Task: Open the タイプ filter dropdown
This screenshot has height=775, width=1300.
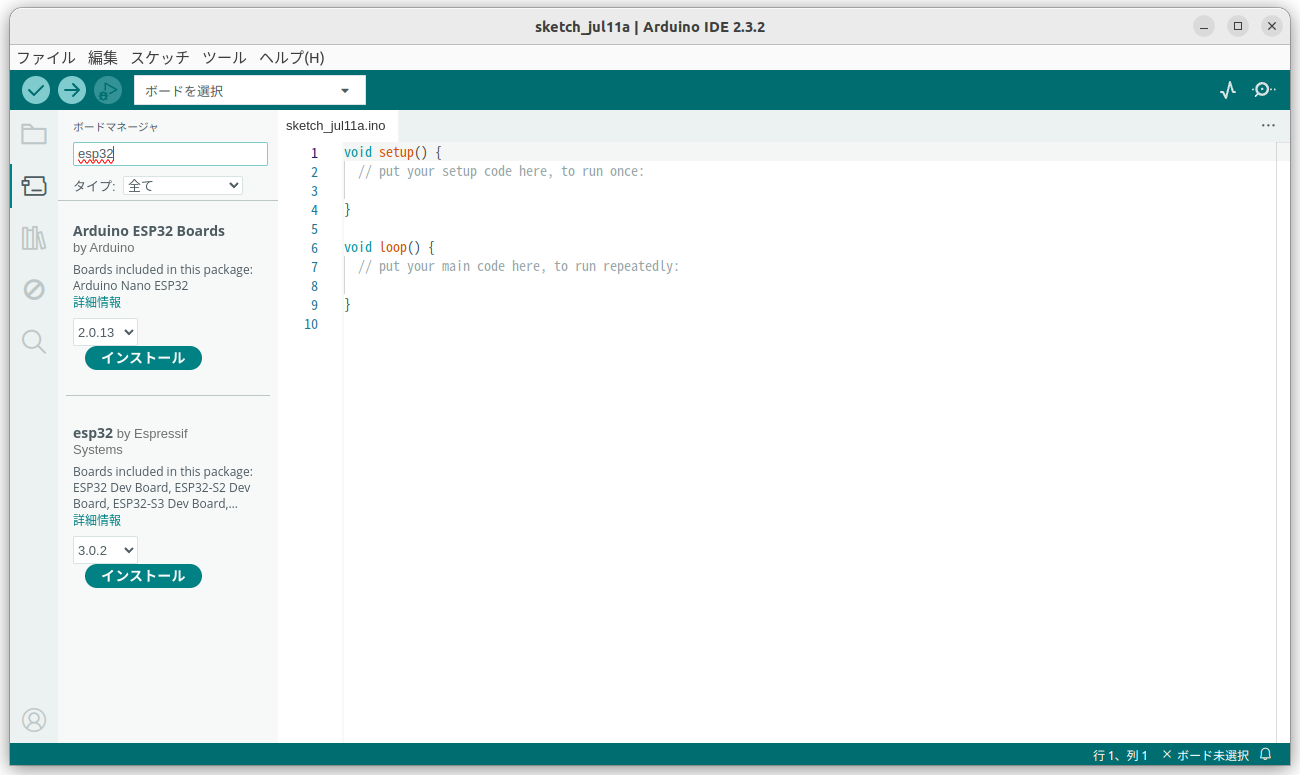Action: pos(182,185)
